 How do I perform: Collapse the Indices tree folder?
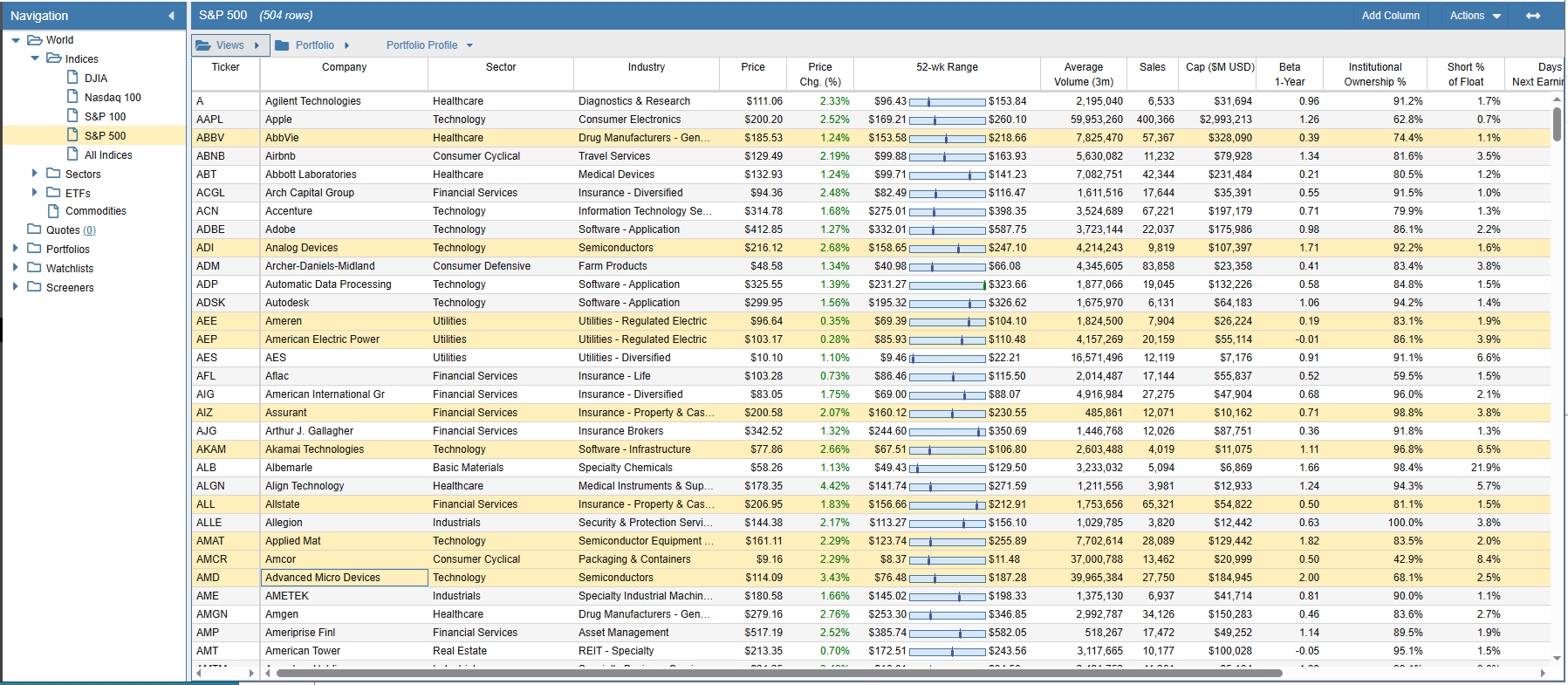pyautogui.click(x=35, y=58)
